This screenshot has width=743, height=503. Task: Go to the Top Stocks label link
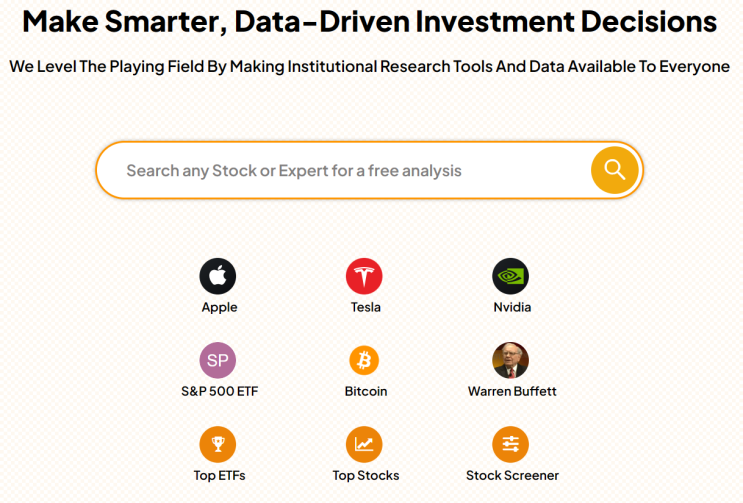365,475
